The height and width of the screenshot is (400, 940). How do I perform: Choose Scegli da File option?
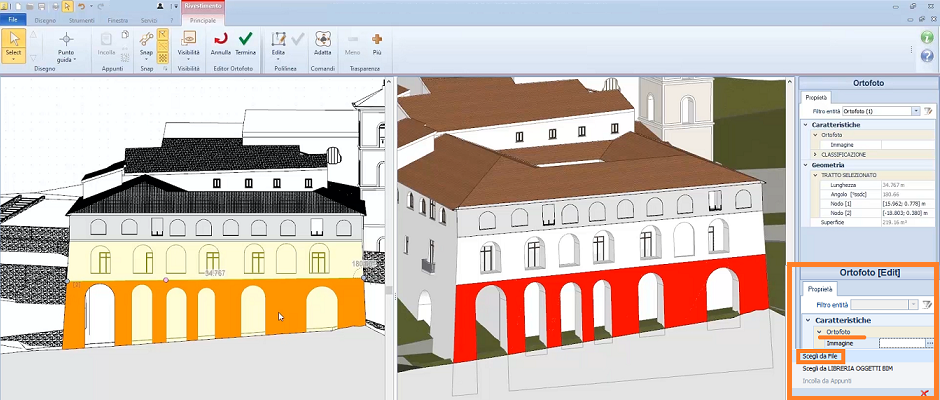(820, 356)
